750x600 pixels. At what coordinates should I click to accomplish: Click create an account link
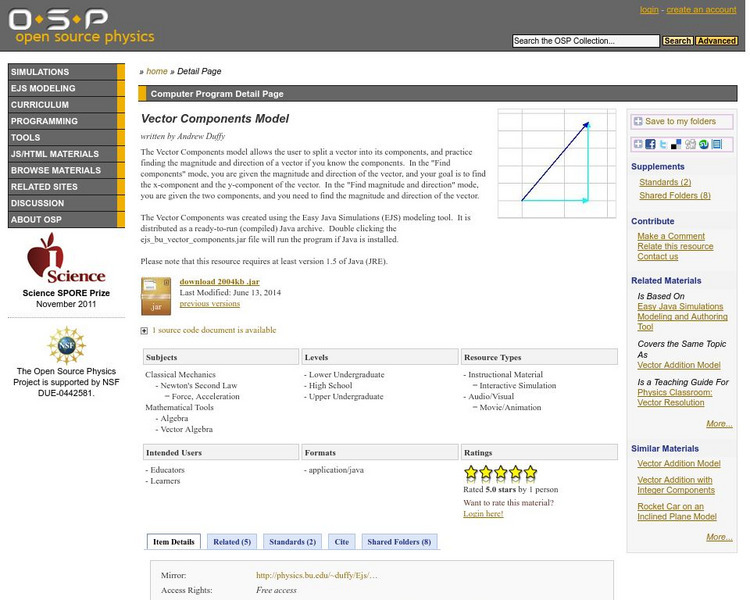coord(701,10)
